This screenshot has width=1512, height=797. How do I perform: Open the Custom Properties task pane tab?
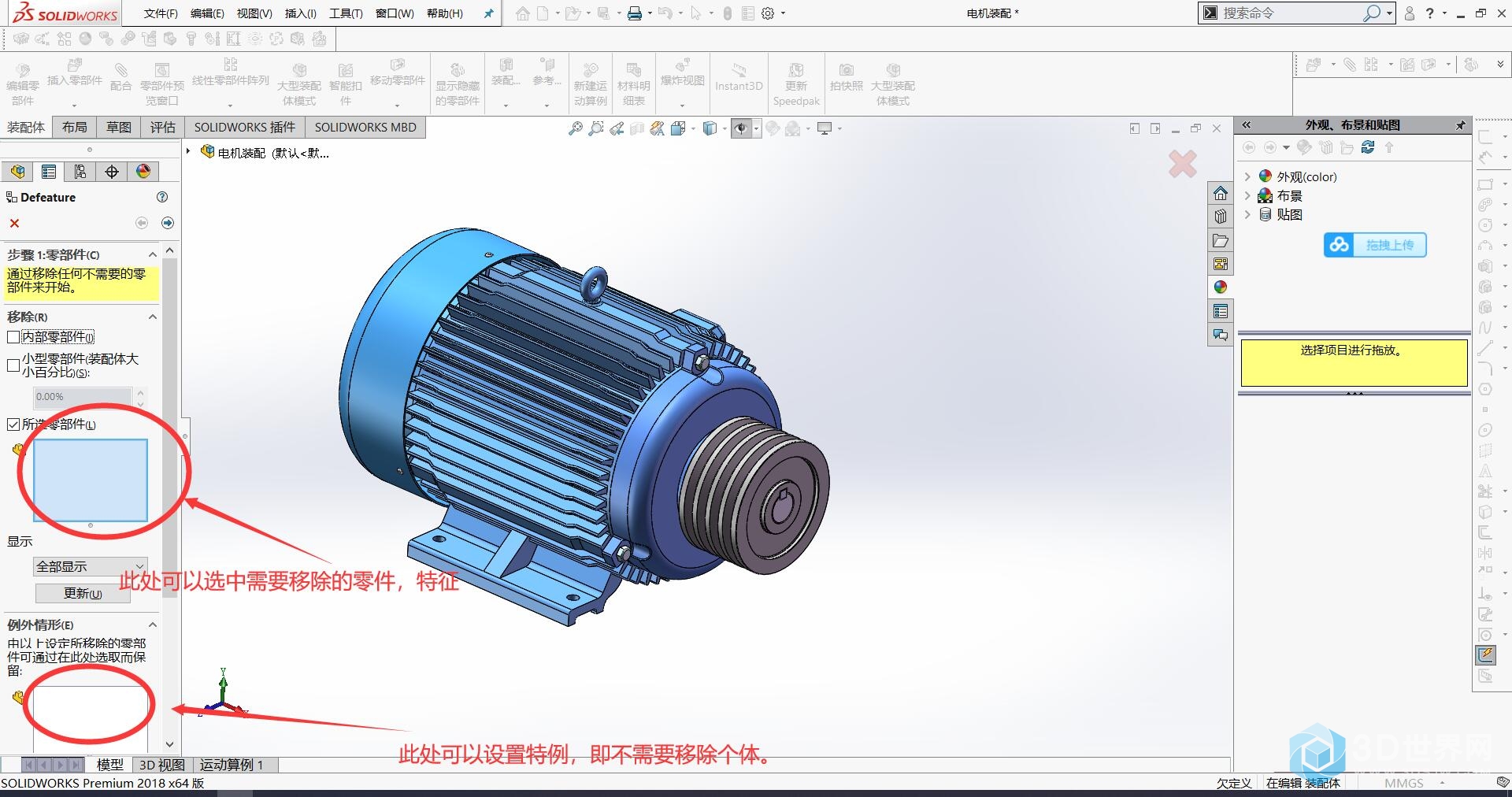coord(1220,311)
